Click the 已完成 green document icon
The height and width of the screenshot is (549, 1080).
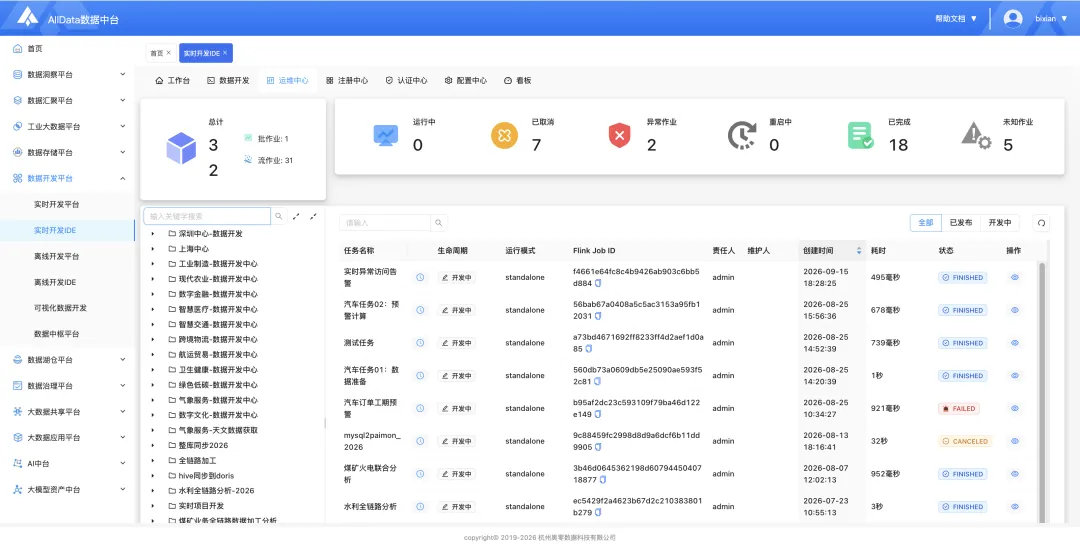860,135
